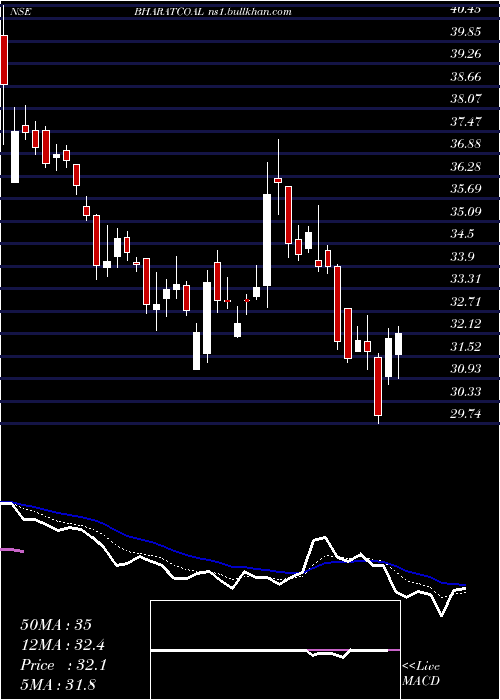Select the 39.85 price axis label
The image size is (500, 700).
pyautogui.click(x=466, y=32)
